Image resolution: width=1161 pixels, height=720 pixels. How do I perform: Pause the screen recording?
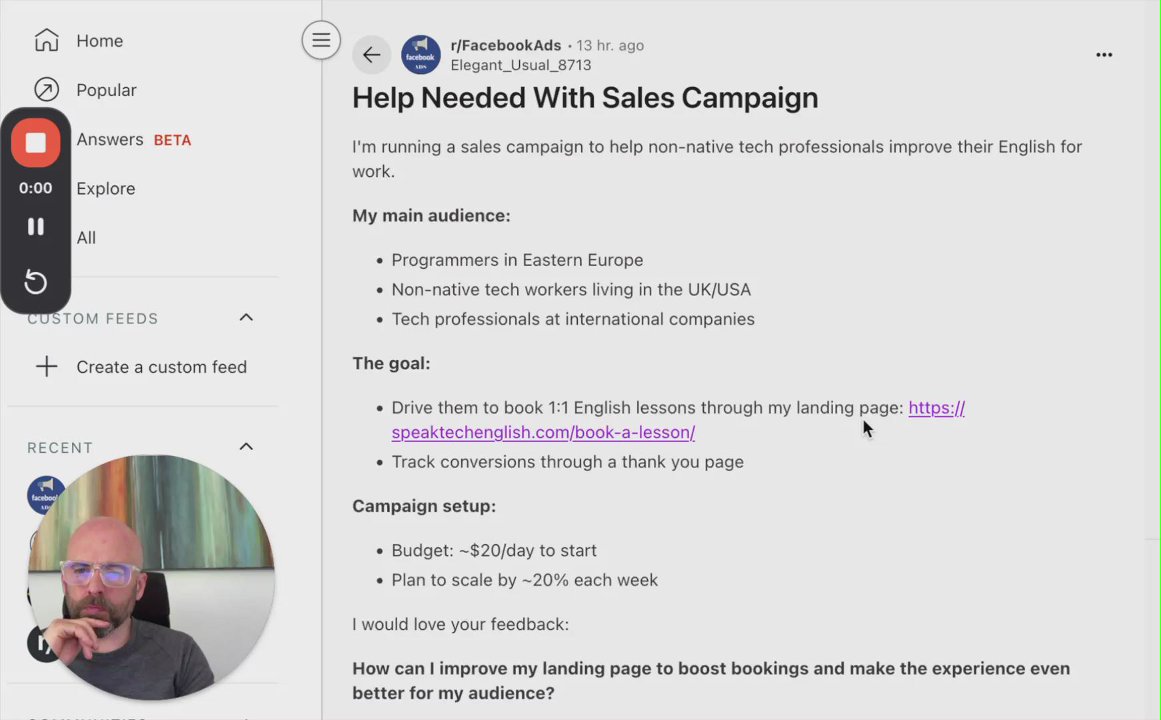36,227
